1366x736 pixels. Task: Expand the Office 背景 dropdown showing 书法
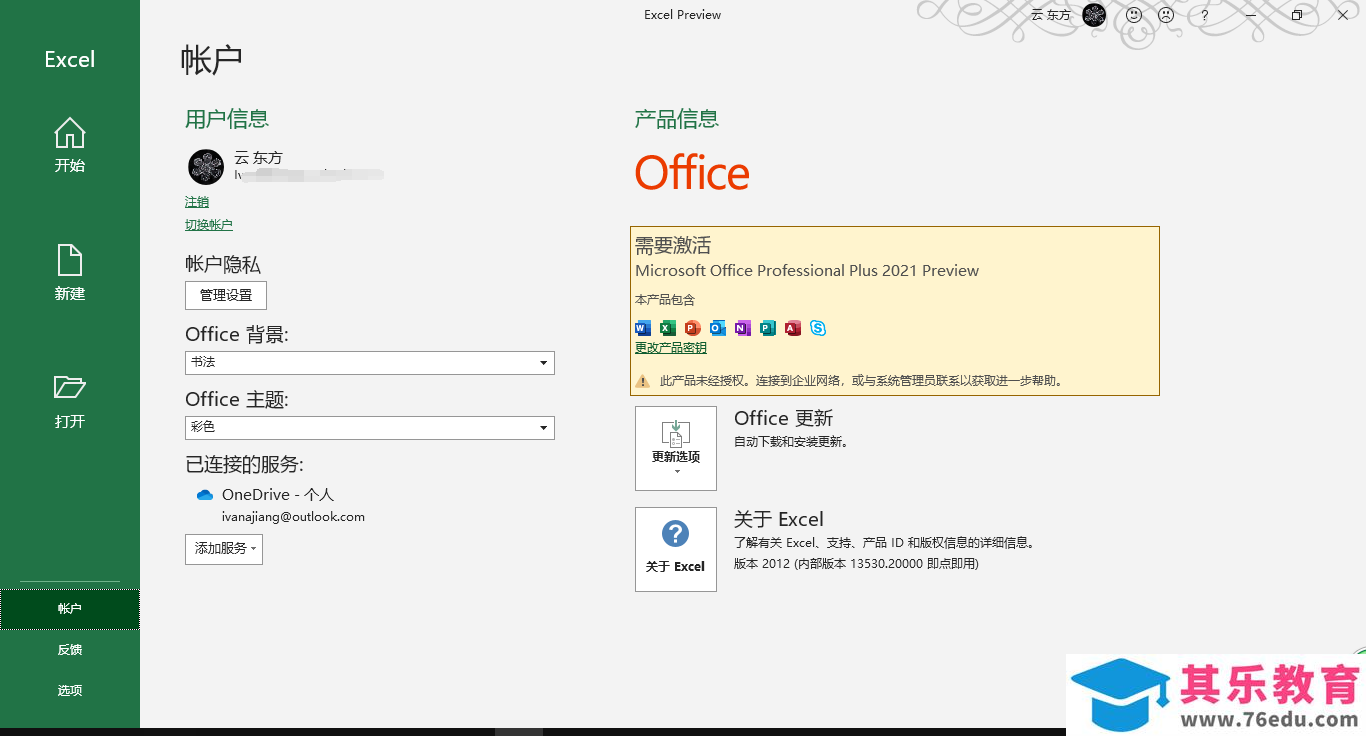[370, 363]
